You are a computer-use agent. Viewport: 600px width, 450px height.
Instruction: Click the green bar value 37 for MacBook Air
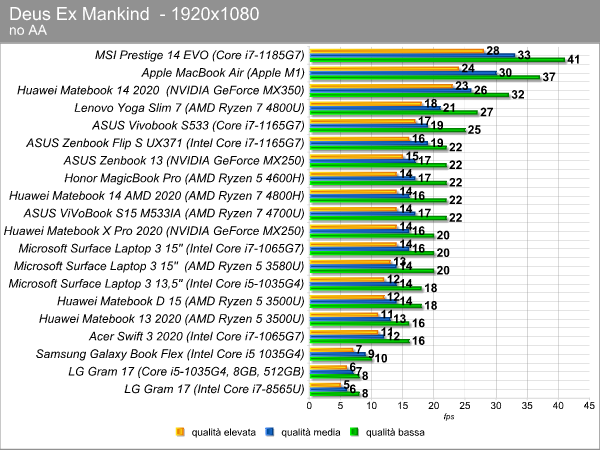[549, 77]
